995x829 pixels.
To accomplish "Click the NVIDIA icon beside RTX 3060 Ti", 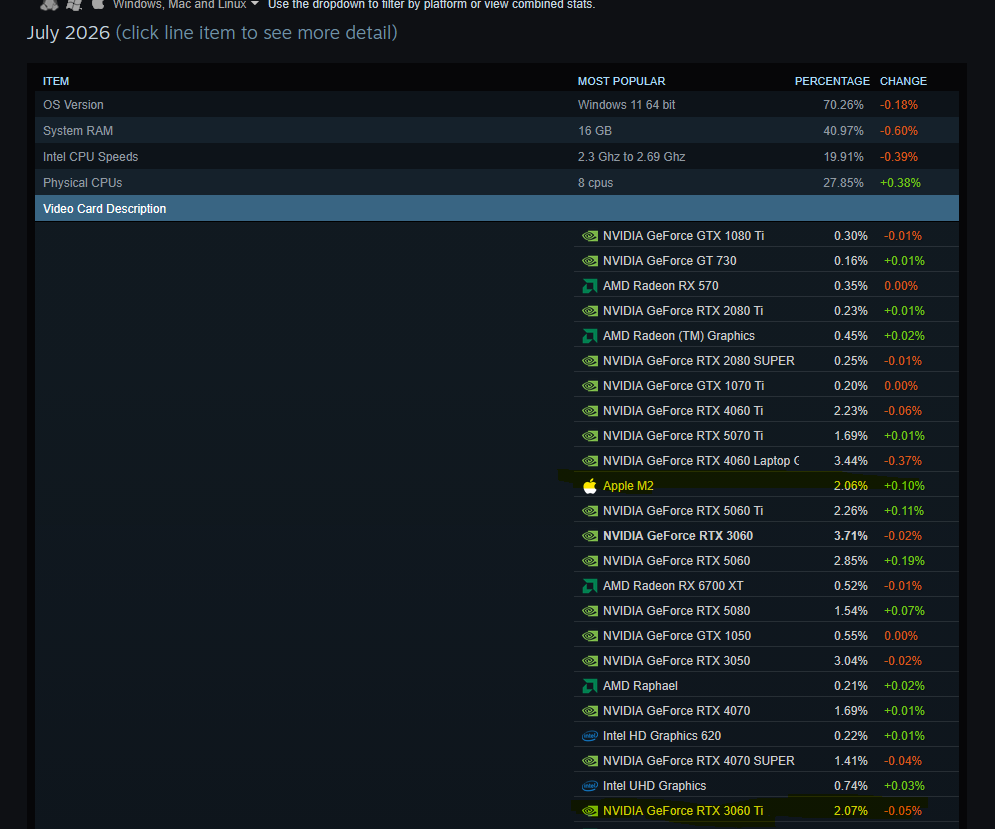I will (590, 811).
